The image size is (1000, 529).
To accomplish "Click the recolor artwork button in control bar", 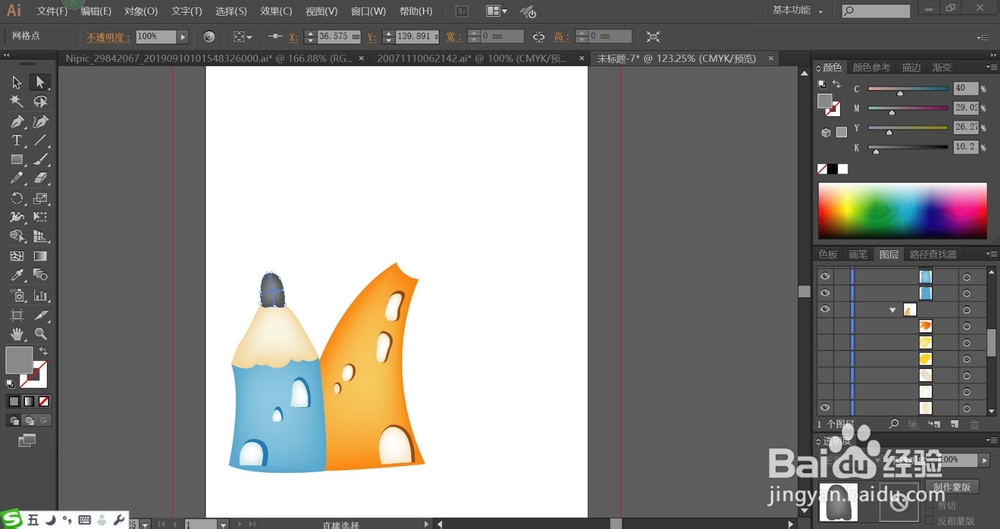I will pyautogui.click(x=209, y=37).
